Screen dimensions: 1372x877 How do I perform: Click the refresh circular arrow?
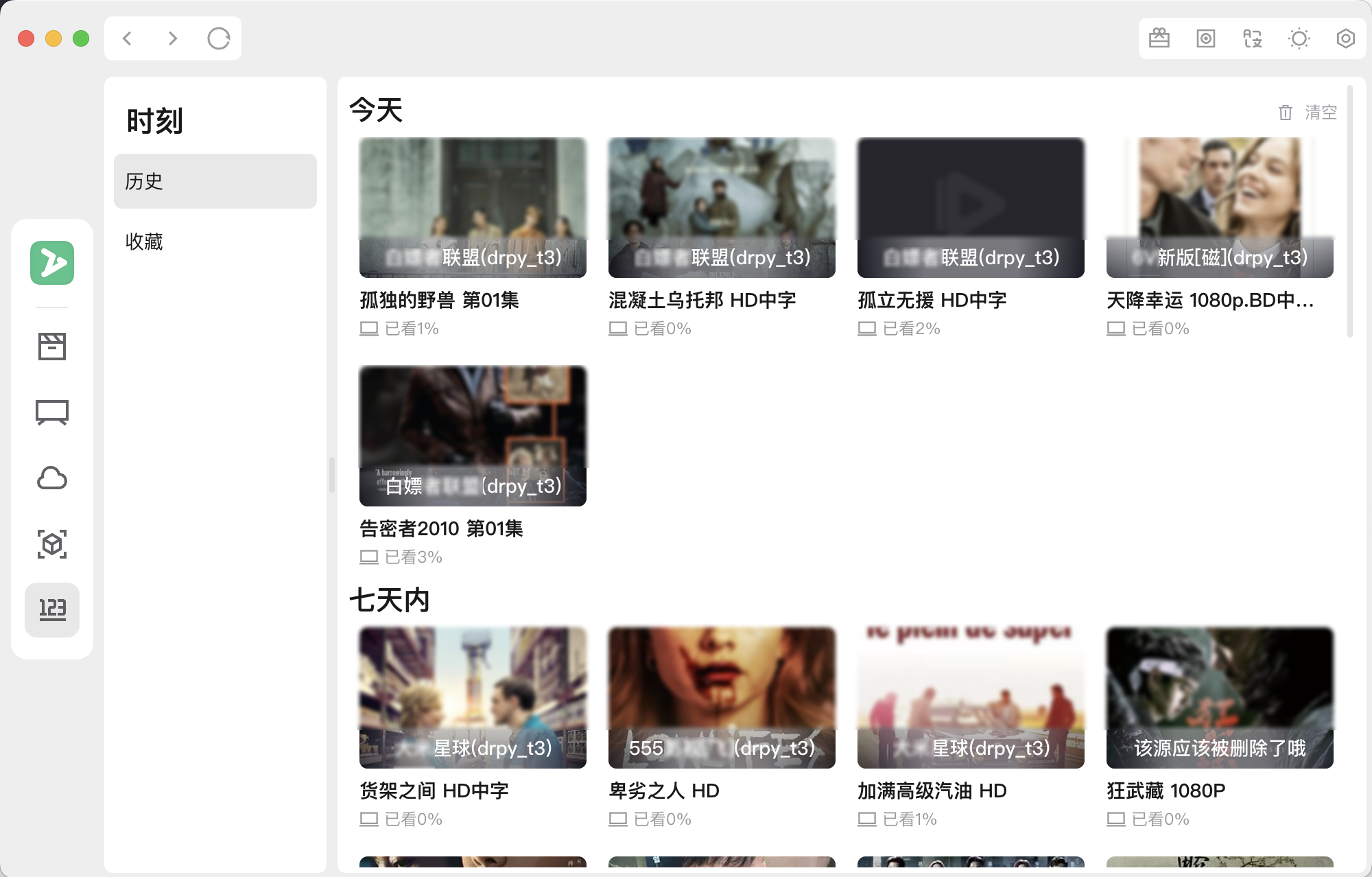219,38
